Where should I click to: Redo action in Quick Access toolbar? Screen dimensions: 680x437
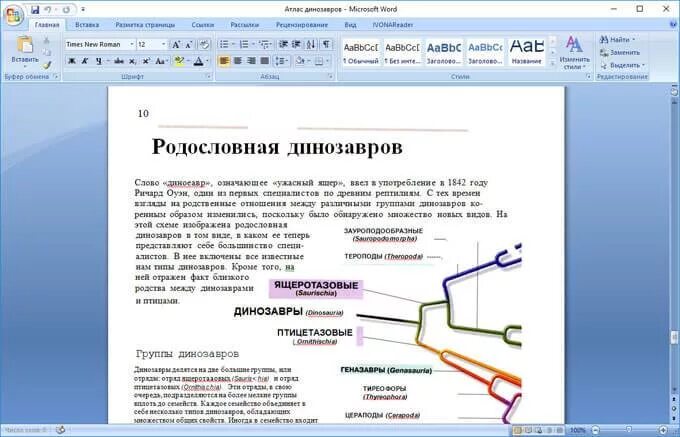[66, 10]
